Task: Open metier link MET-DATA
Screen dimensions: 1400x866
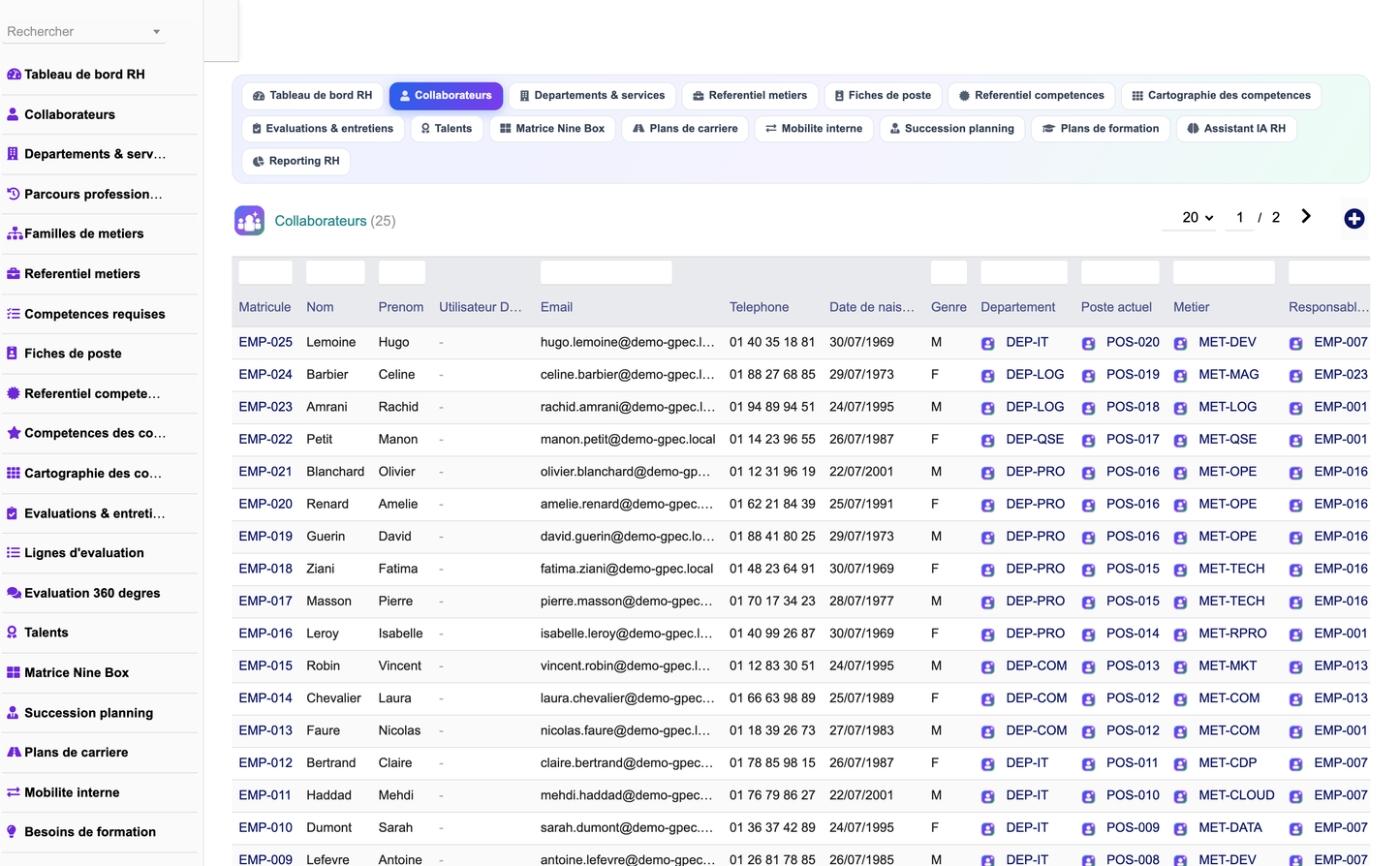Action: (1229, 828)
